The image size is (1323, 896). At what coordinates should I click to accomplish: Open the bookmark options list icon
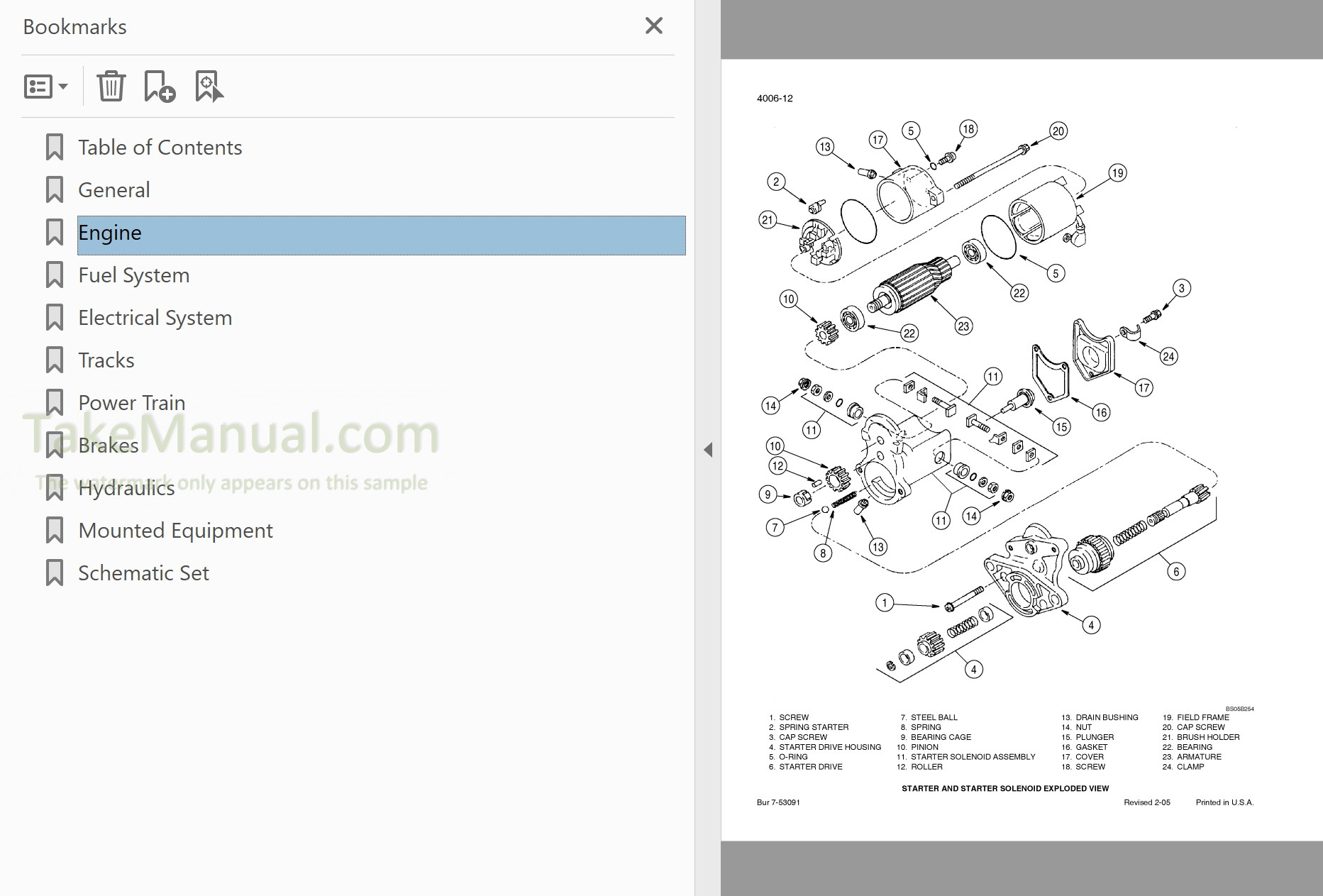(x=38, y=86)
